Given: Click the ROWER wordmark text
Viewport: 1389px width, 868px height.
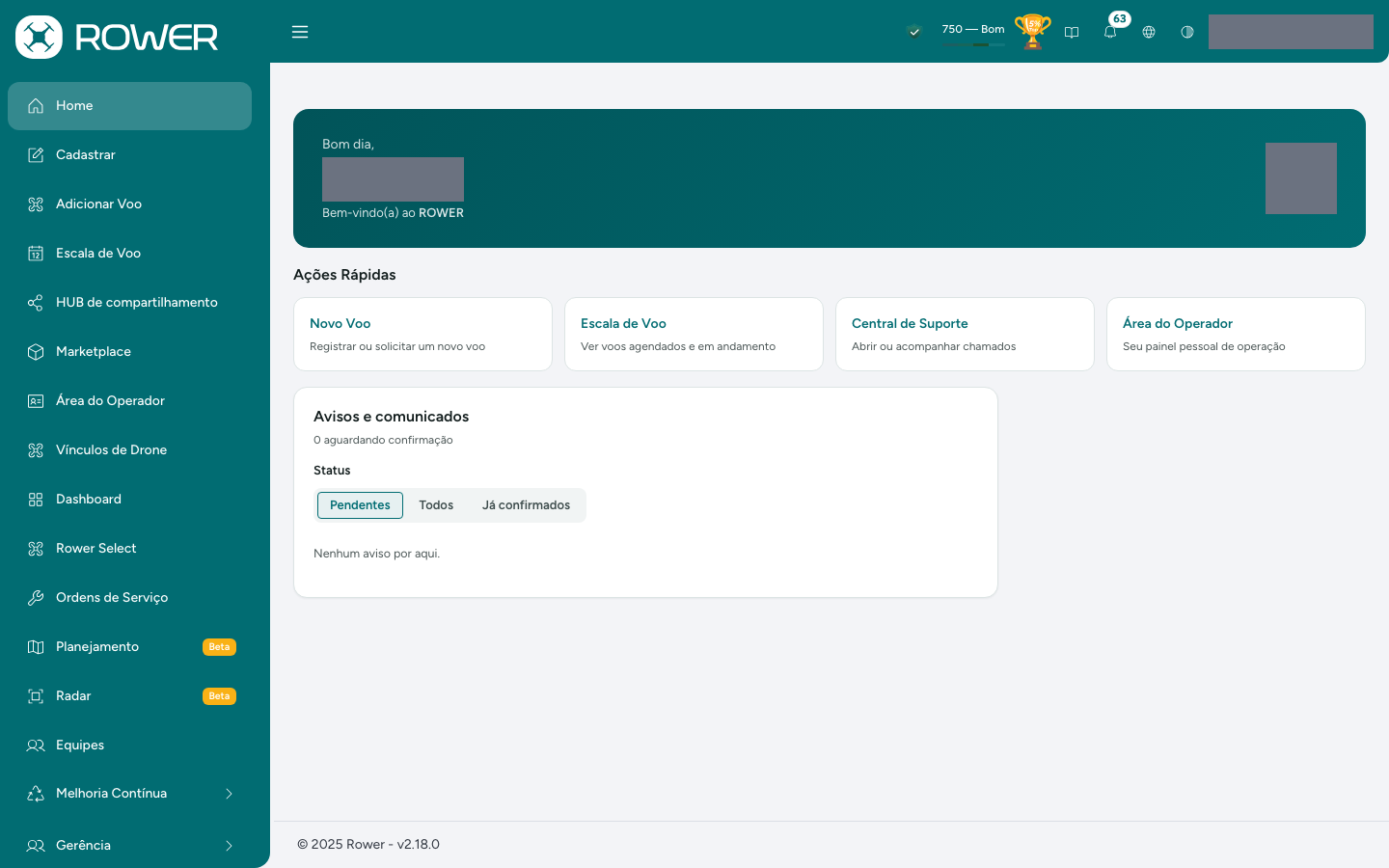Looking at the screenshot, I should click(x=147, y=38).
